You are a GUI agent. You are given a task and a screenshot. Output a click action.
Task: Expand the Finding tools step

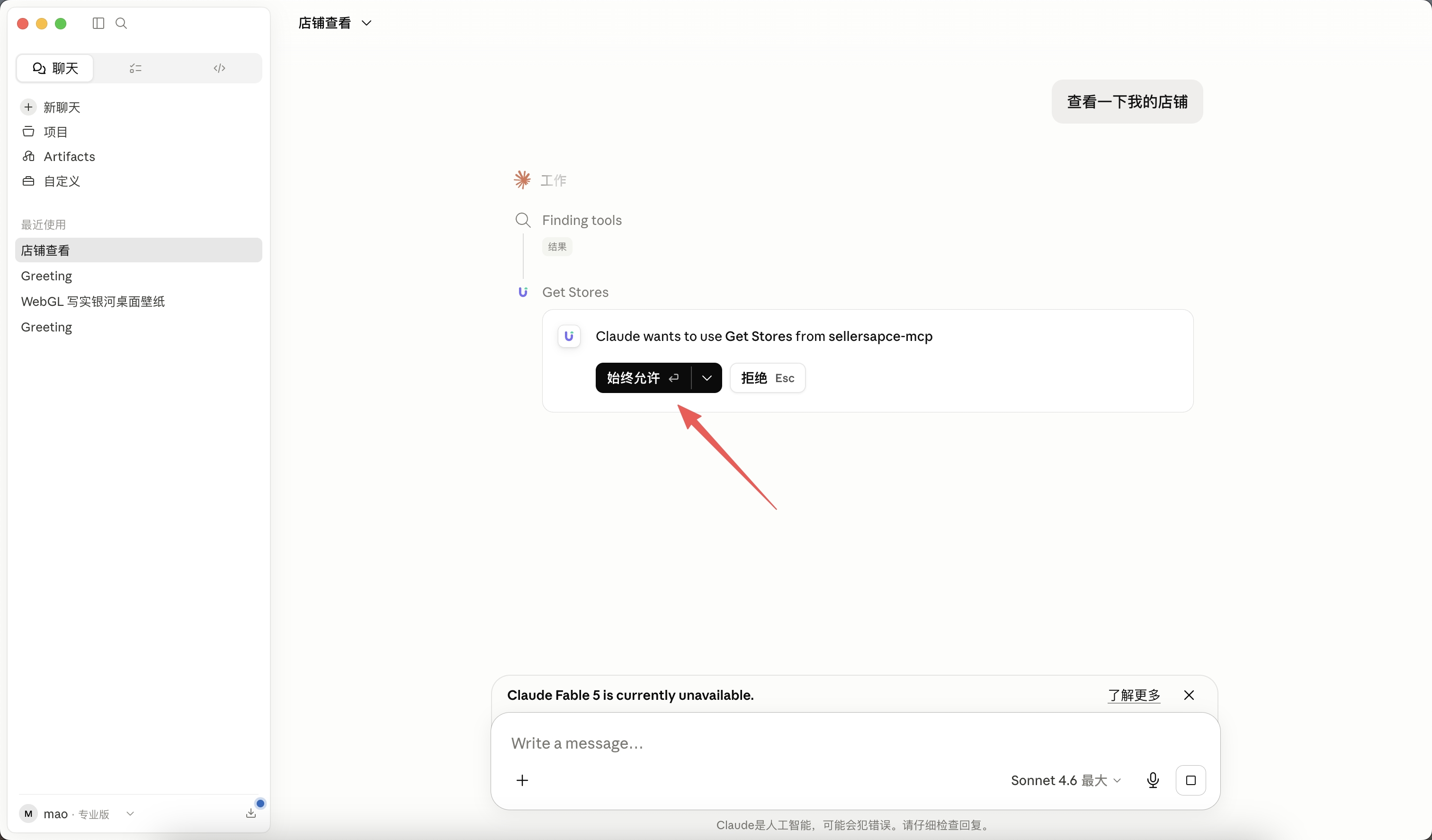point(582,221)
